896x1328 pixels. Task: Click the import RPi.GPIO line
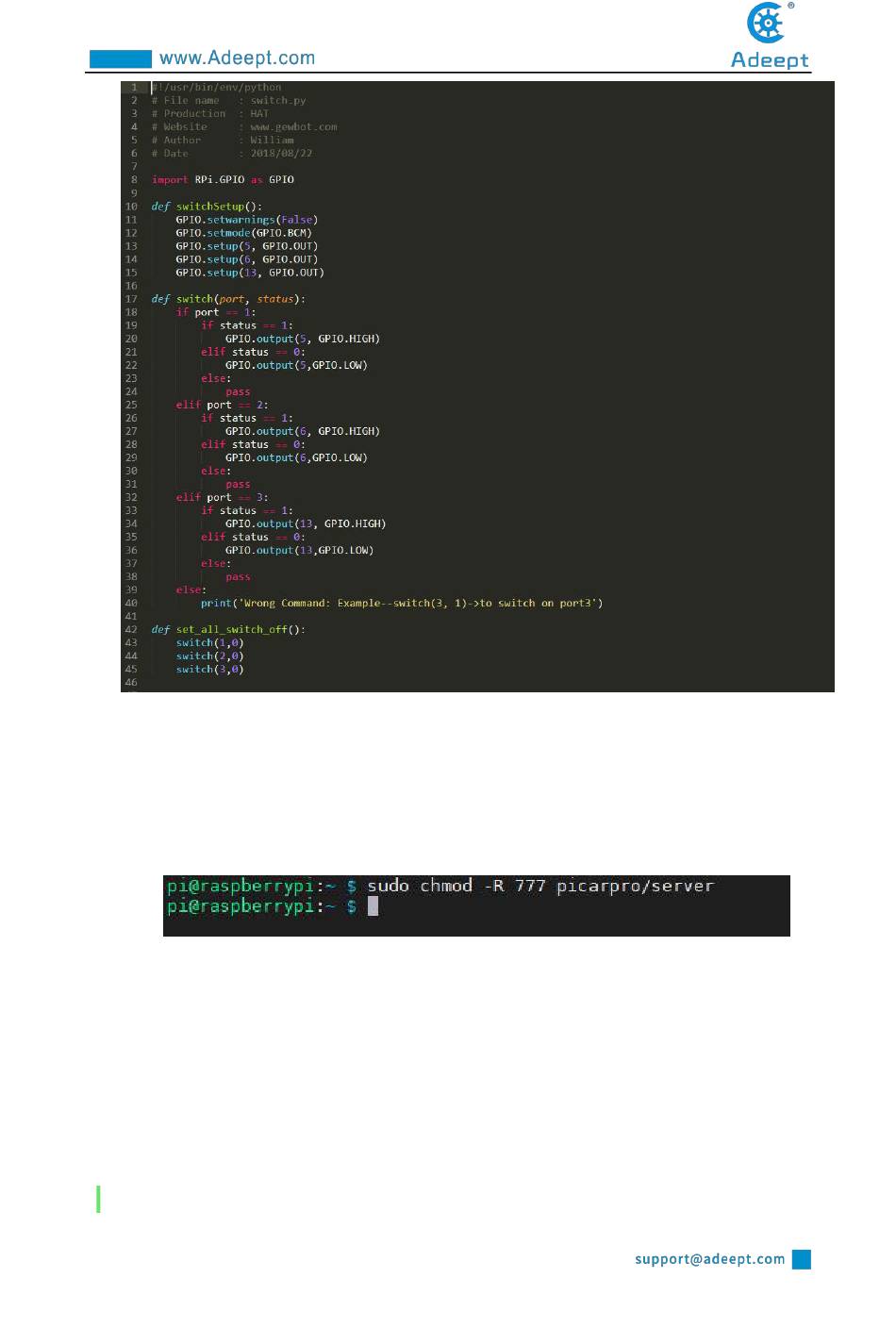[x=223, y=179]
